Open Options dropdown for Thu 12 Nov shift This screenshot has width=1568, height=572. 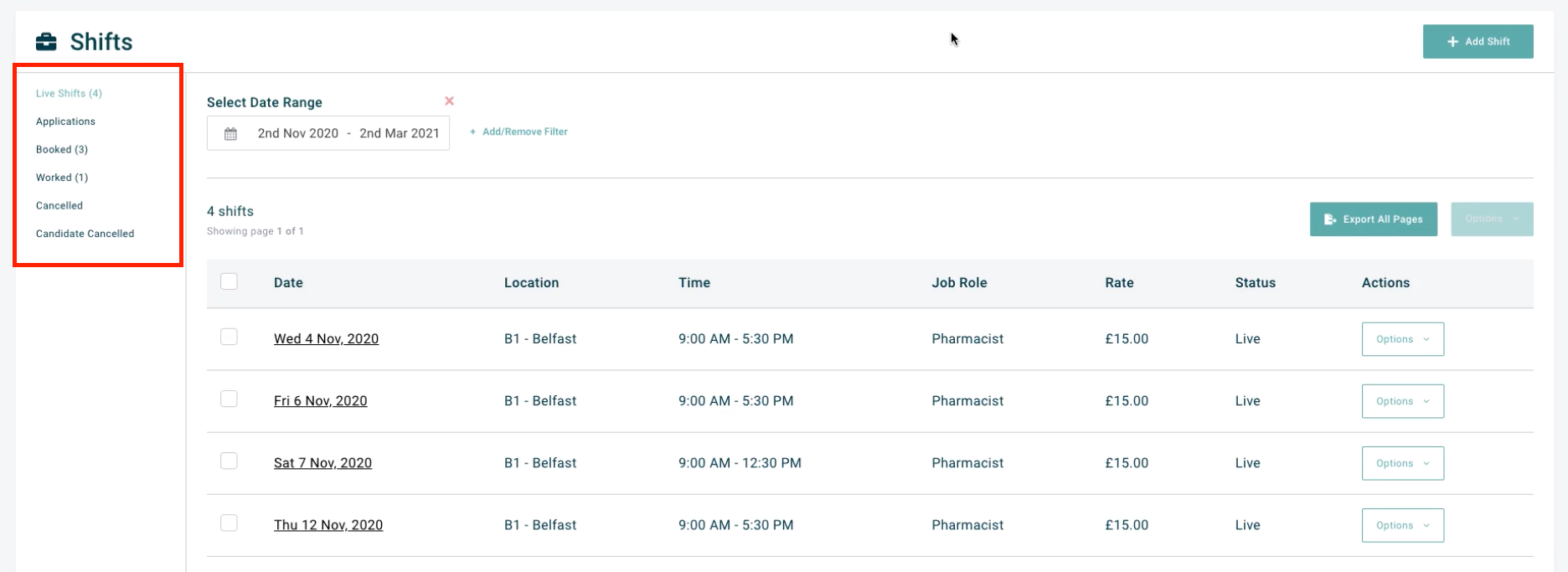pos(1402,525)
